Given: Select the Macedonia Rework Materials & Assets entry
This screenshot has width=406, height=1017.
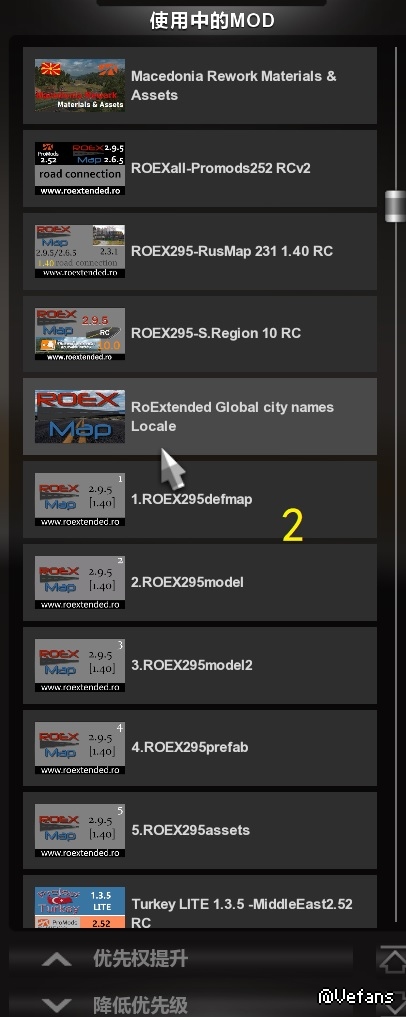Looking at the screenshot, I should [x=200, y=85].
